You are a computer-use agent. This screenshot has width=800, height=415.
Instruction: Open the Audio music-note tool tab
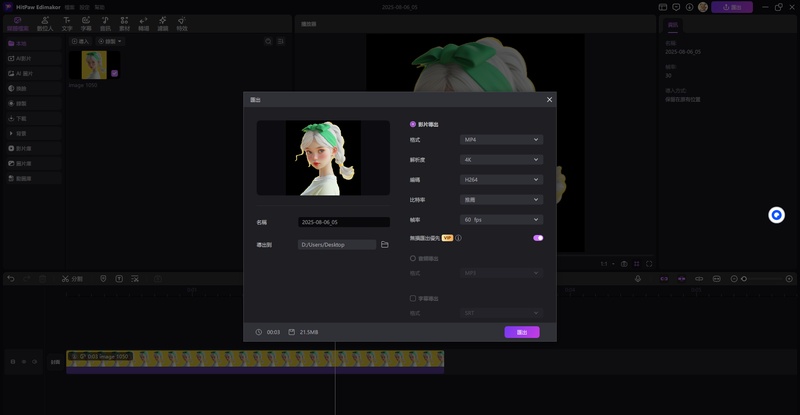point(105,23)
